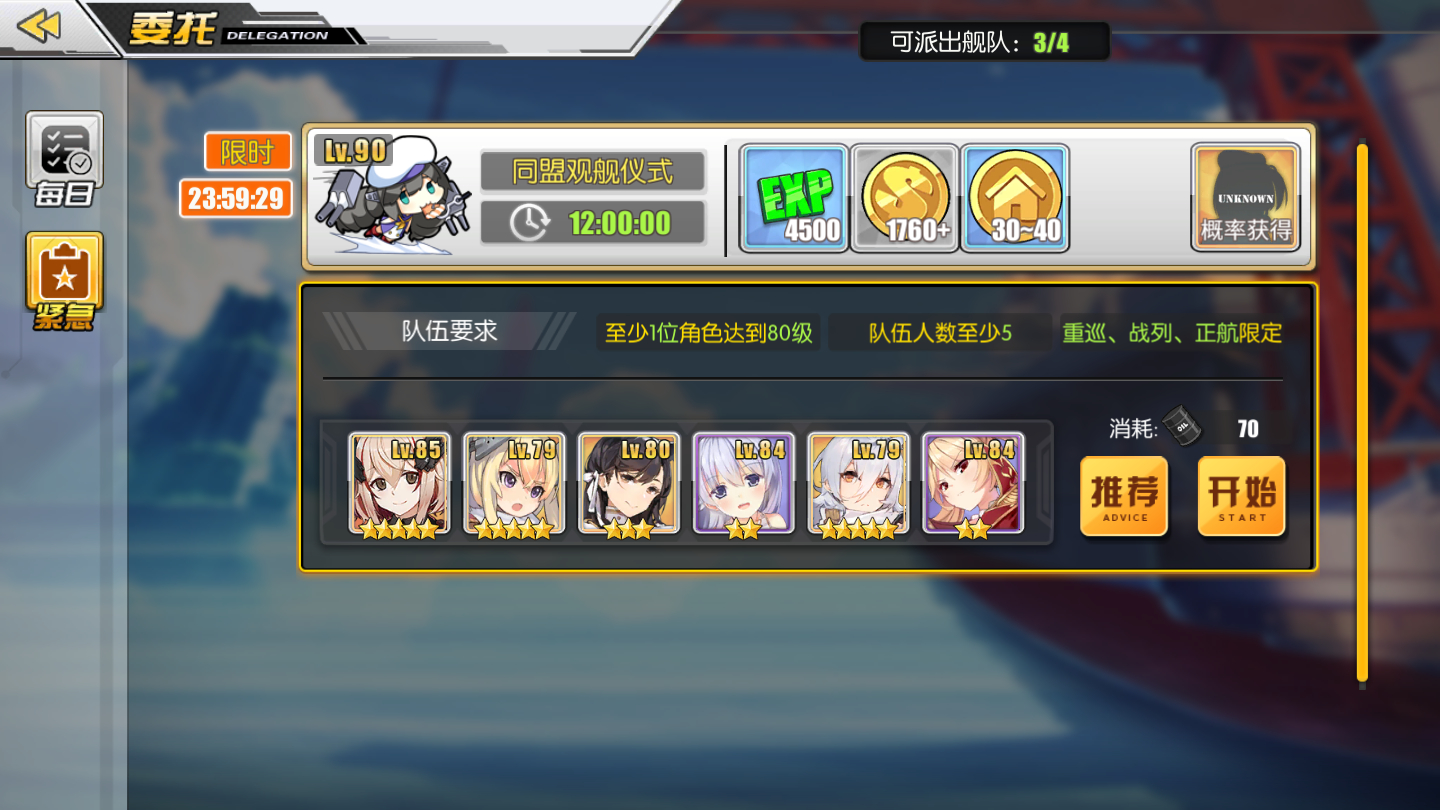1440x810 pixels.
Task: Select the Lv.80 dark-haired shipgirl portrait
Action: pos(629,483)
